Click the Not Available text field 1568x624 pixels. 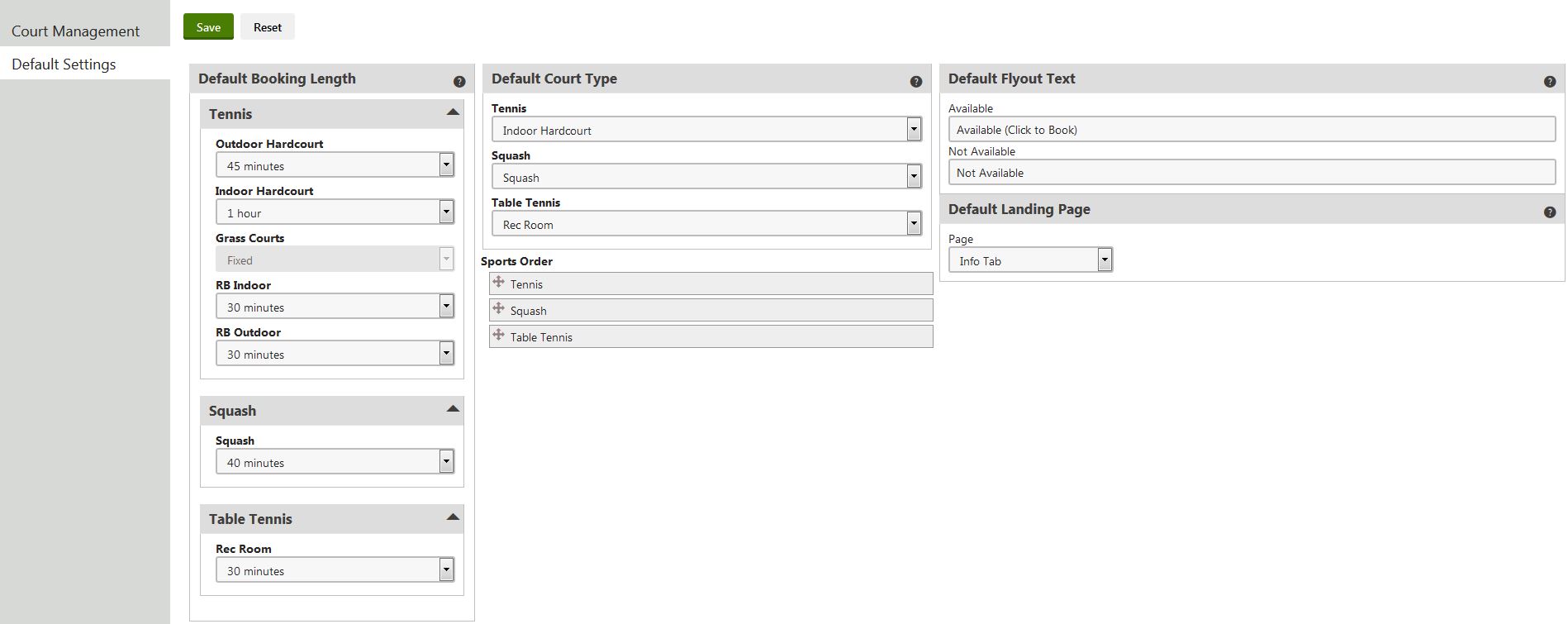click(1251, 173)
